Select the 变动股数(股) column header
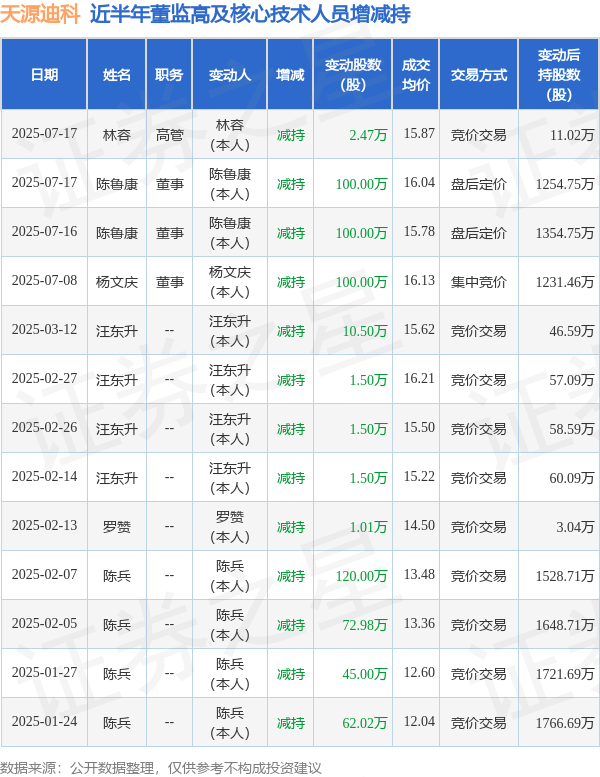 [x=353, y=75]
